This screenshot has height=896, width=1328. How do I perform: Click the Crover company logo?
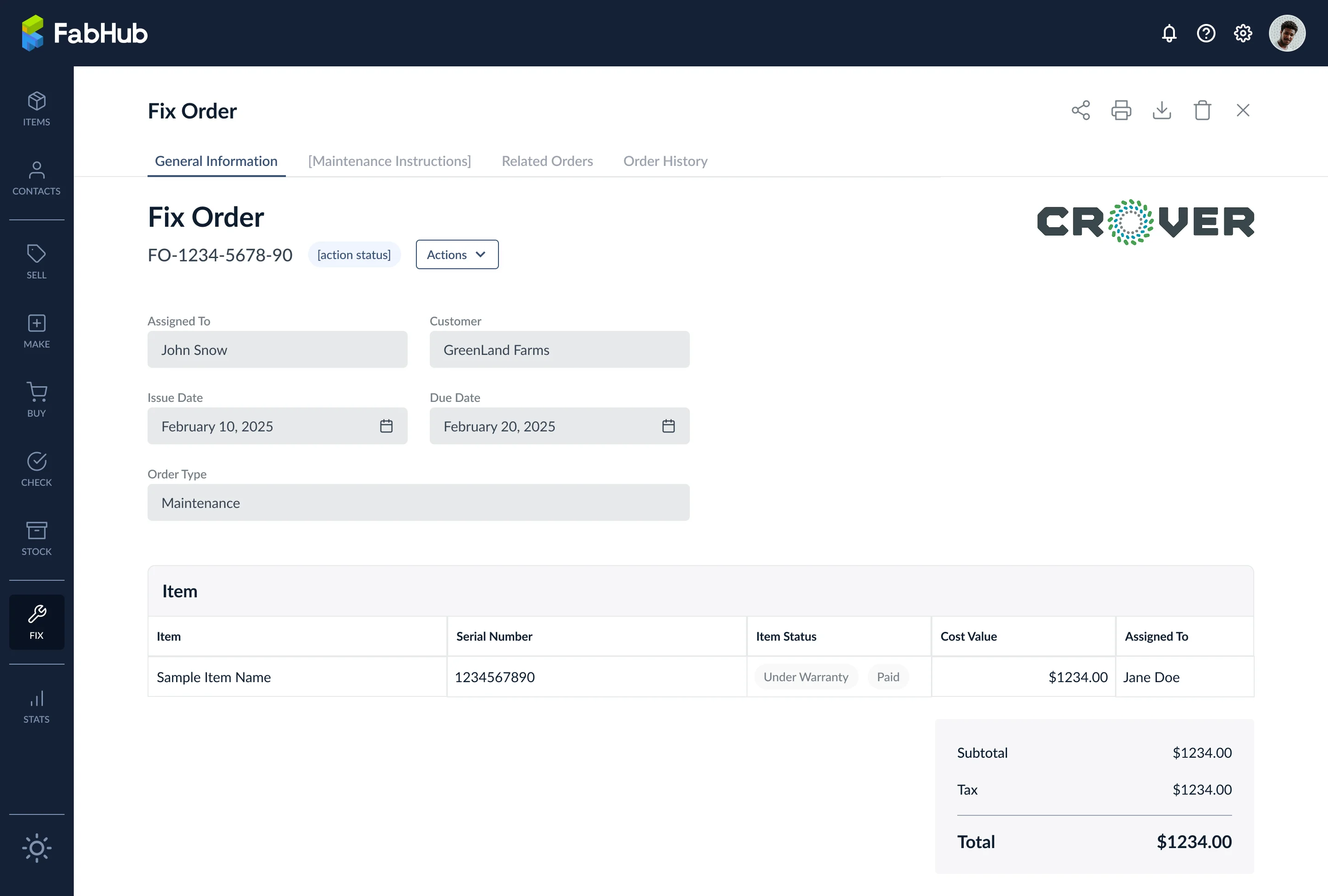(x=1145, y=222)
